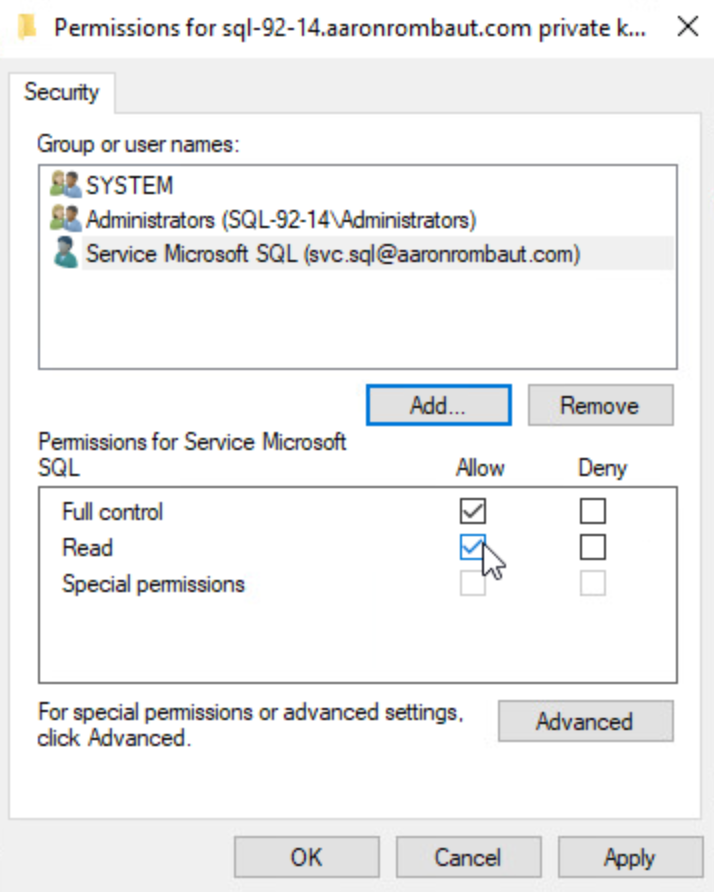Toggle Allow checkbox for Full control

point(472,512)
